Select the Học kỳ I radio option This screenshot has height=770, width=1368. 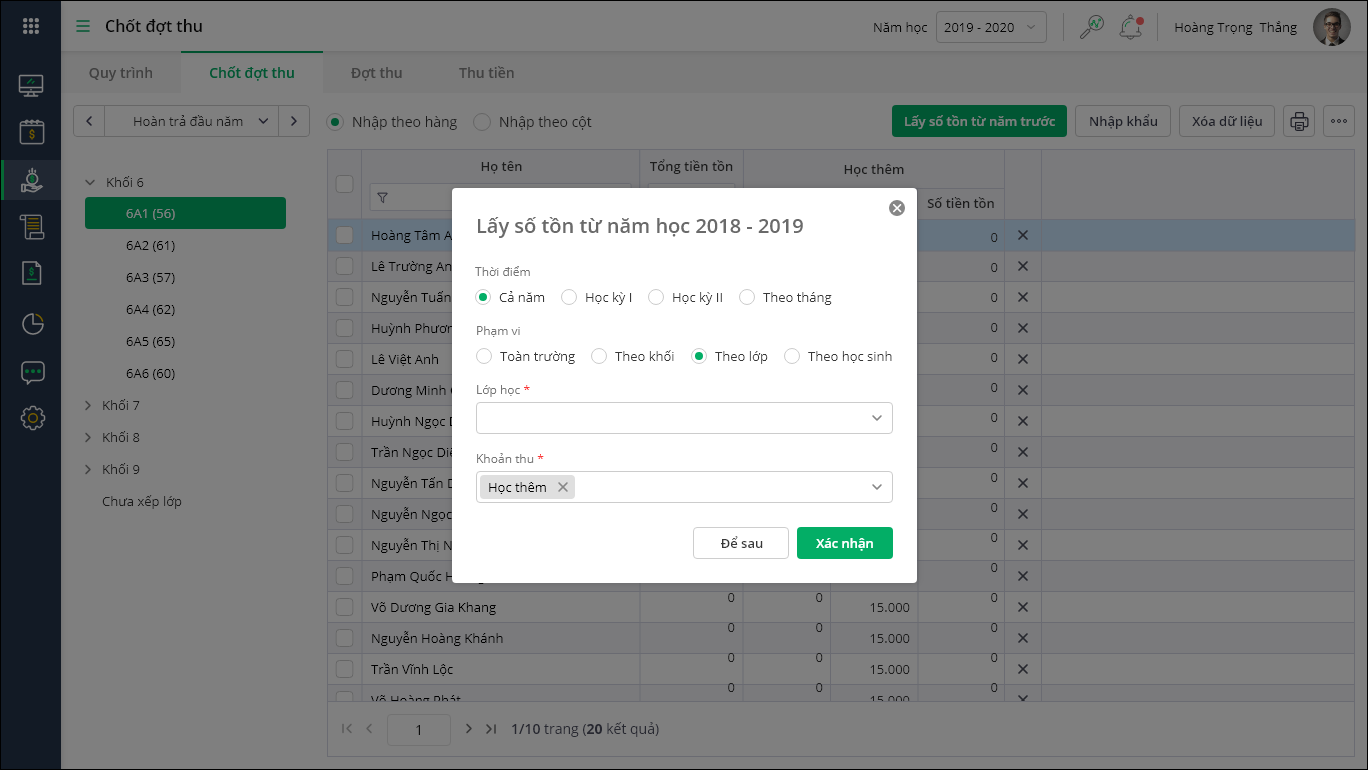569,297
